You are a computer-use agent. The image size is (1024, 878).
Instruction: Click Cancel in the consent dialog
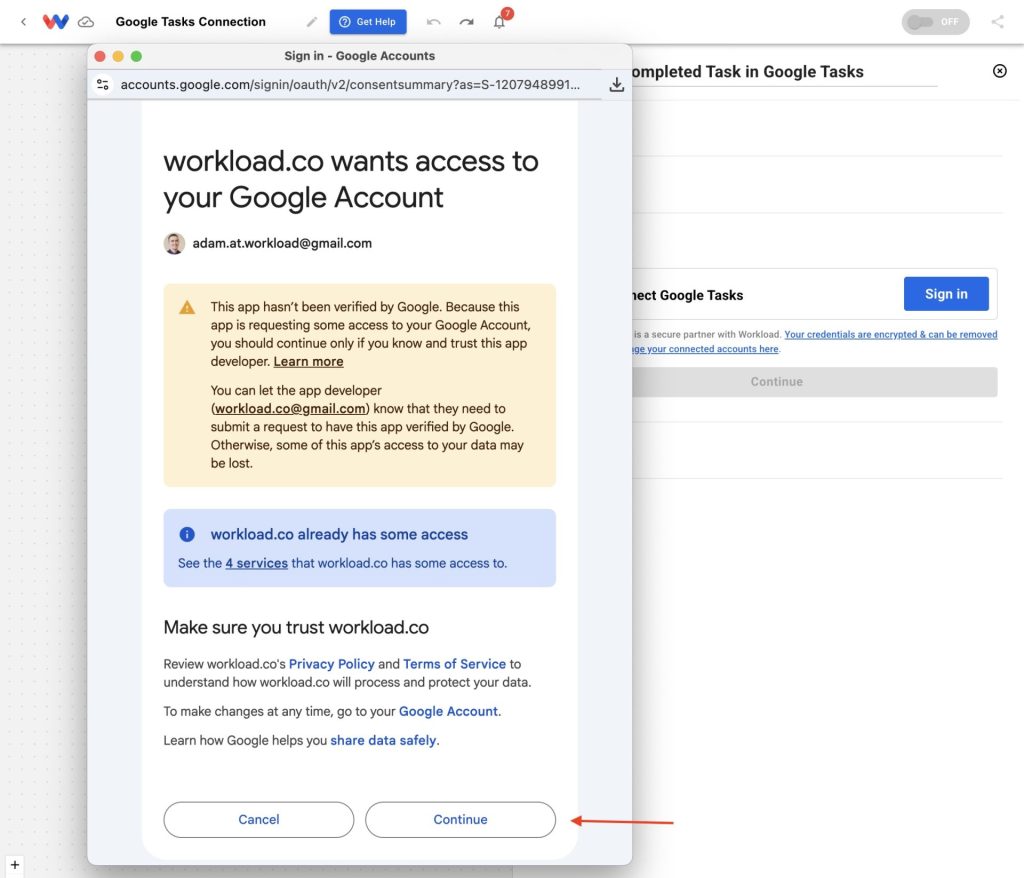pos(259,819)
